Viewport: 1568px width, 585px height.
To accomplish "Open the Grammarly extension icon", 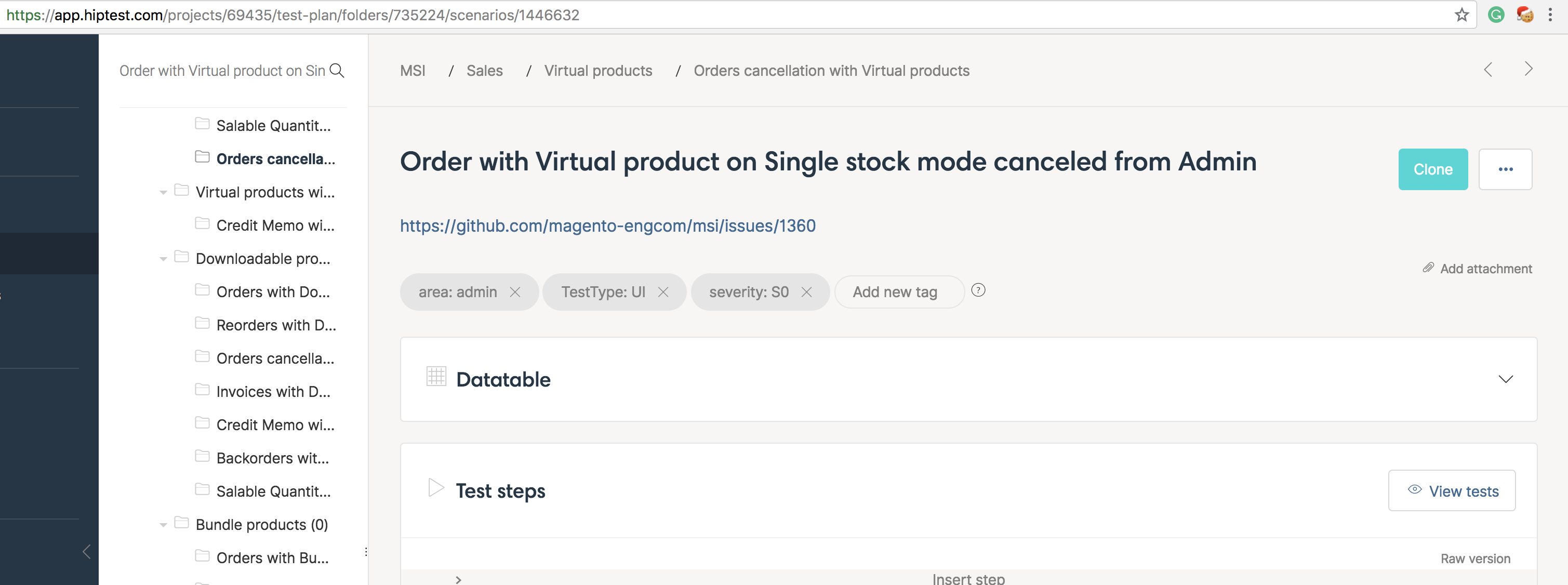I will tap(1496, 15).
